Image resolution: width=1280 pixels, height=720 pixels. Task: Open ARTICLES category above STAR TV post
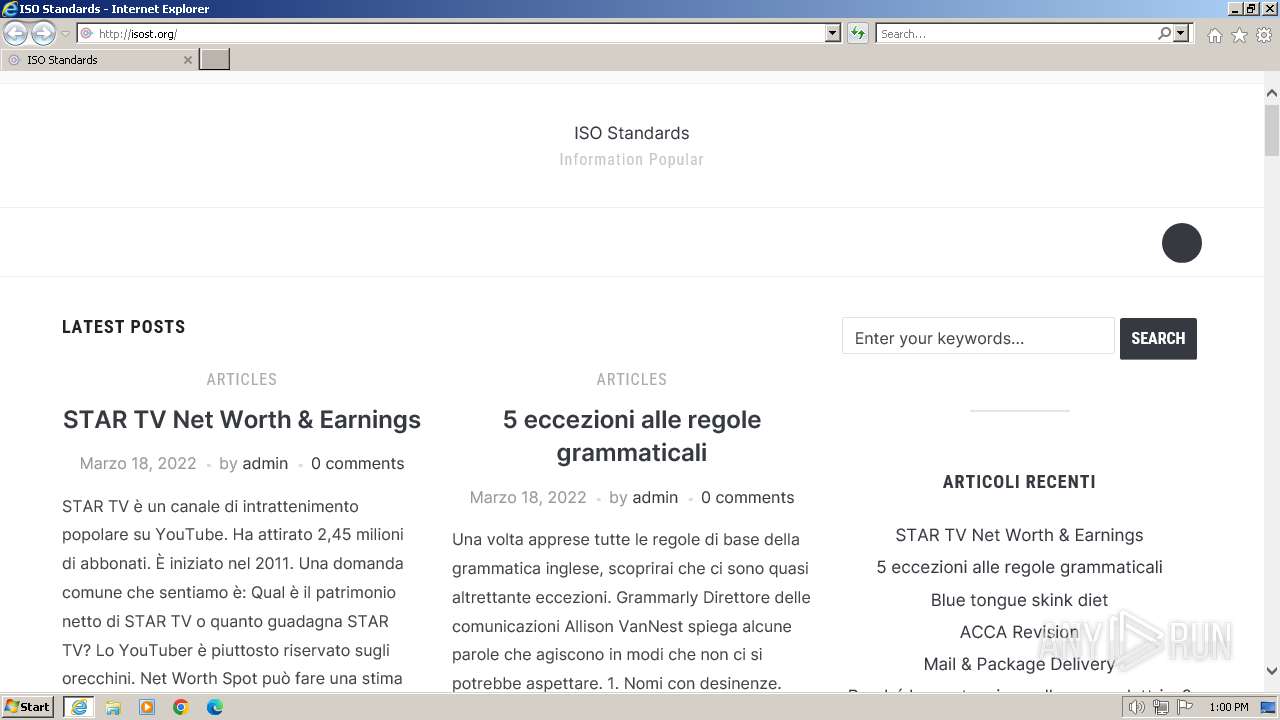pos(242,379)
